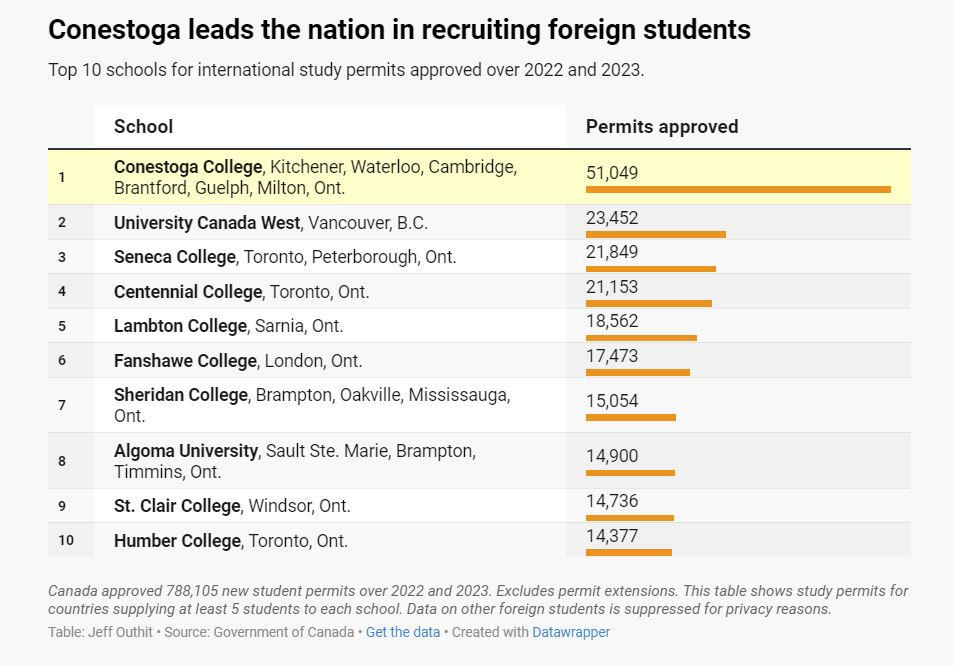Screen dimensions: 954x666
Task: Click the University Canada West school name
Action: point(207,222)
